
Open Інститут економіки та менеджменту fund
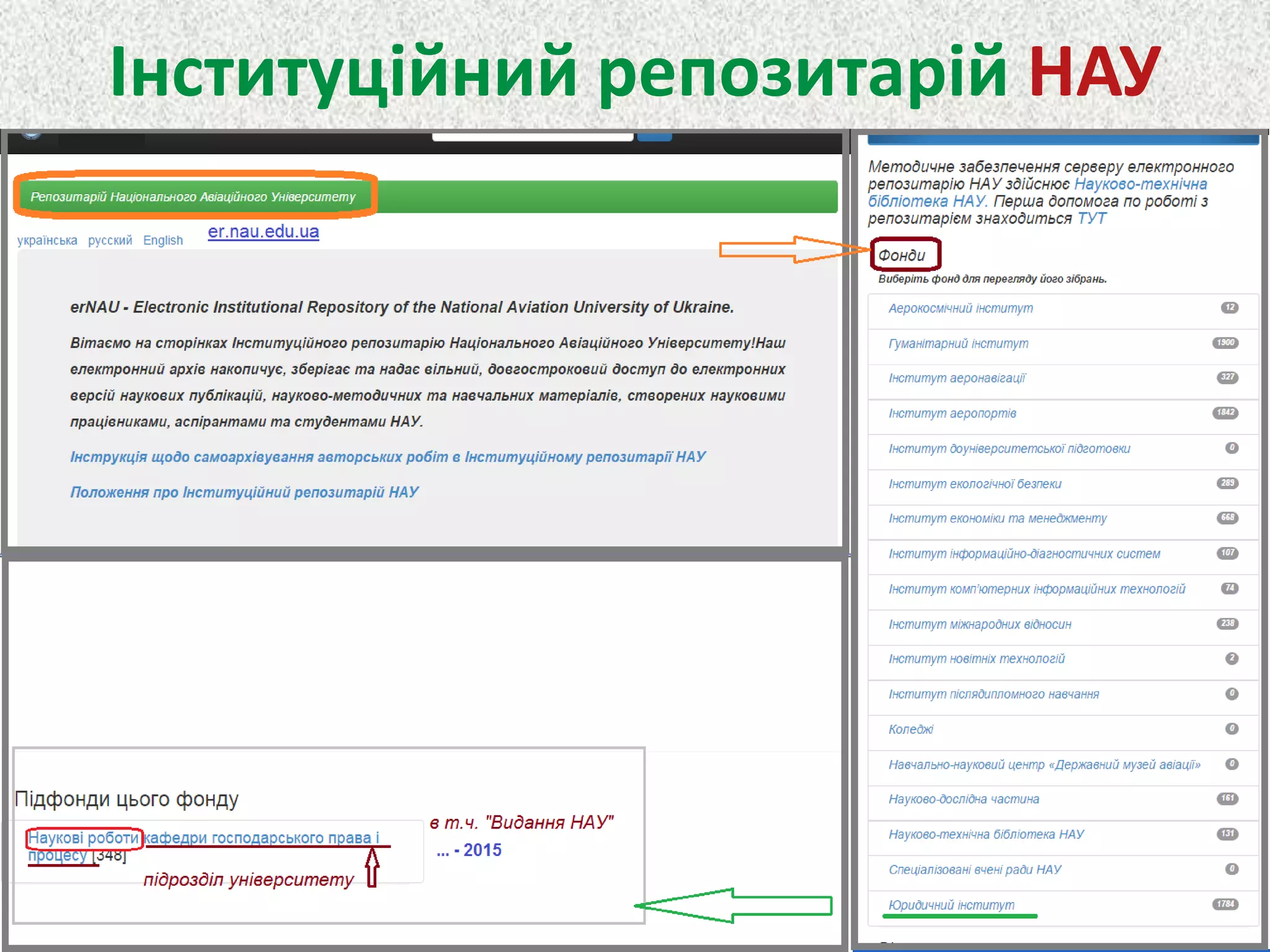pyautogui.click(x=997, y=518)
